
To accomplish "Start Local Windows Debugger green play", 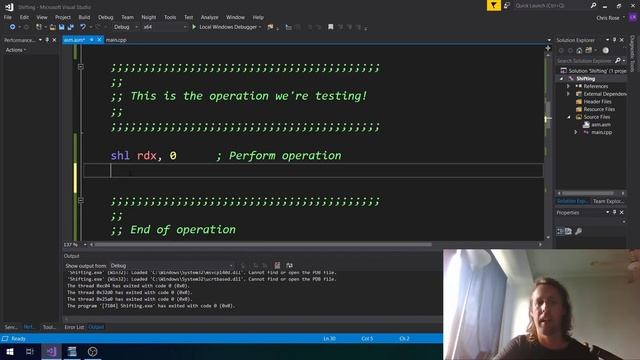I will pos(194,27).
